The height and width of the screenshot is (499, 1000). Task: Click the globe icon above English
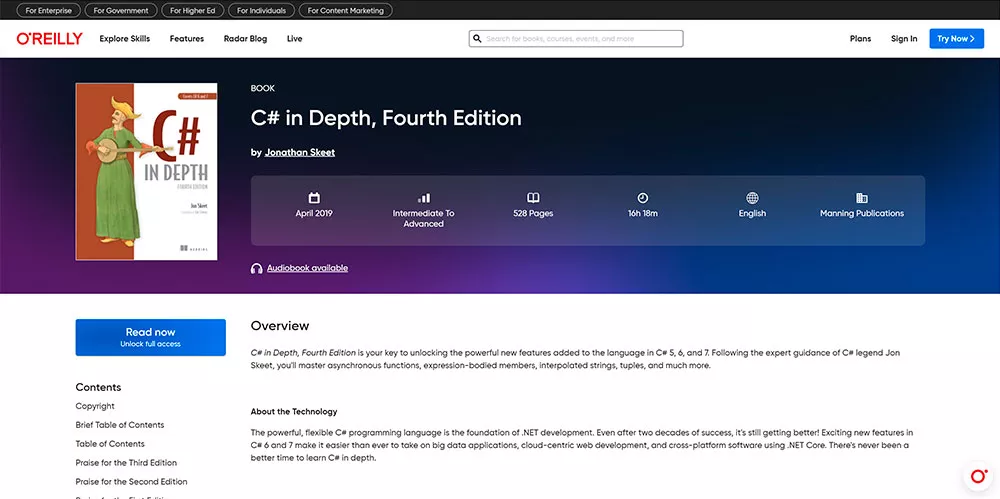click(753, 198)
